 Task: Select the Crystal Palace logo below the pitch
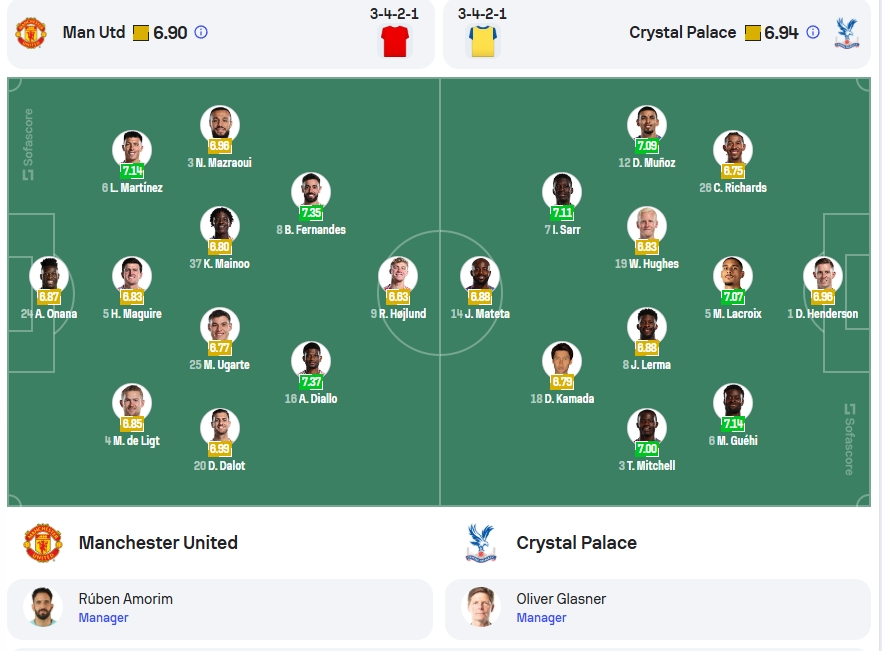[x=481, y=543]
